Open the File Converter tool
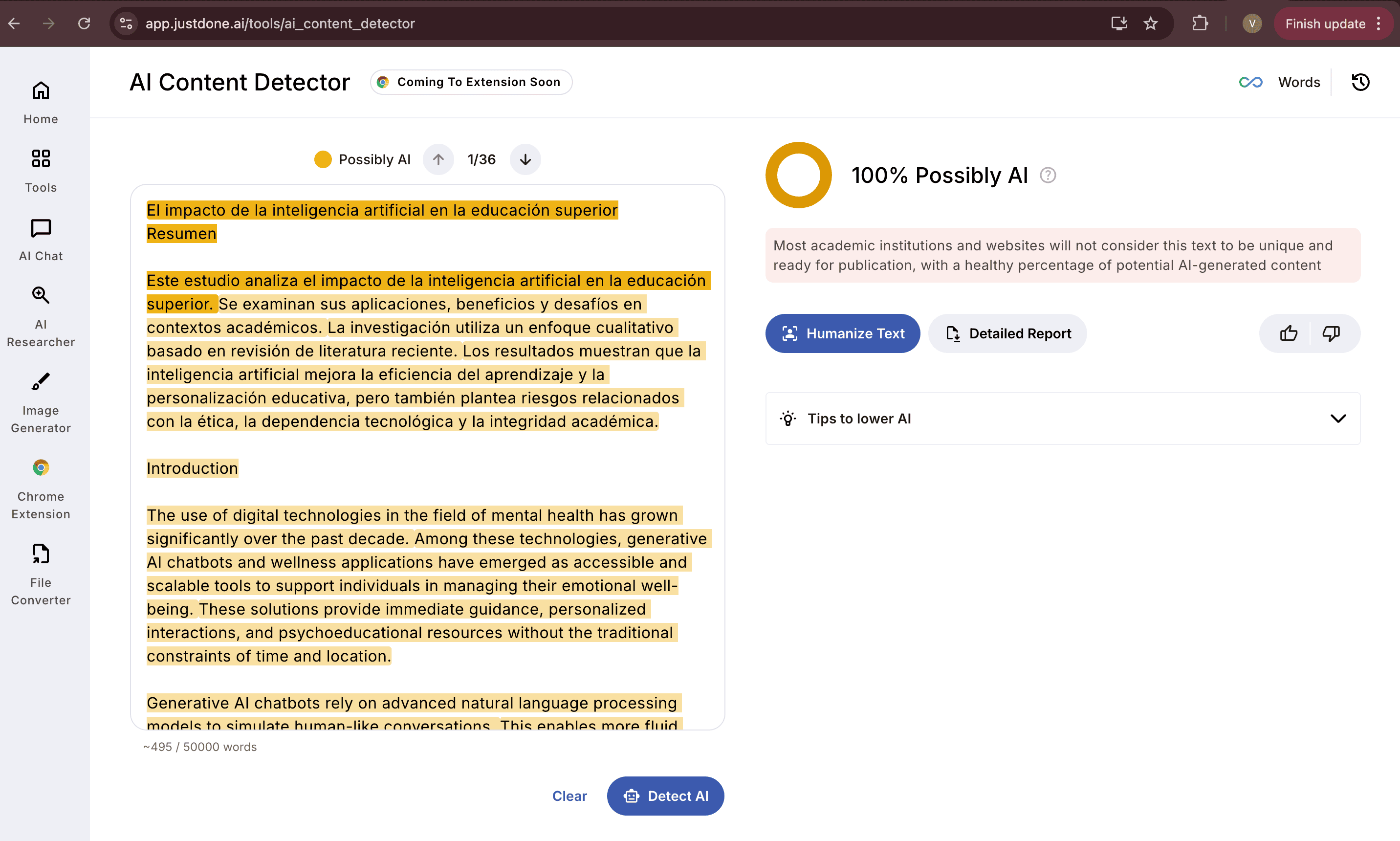 pyautogui.click(x=41, y=574)
